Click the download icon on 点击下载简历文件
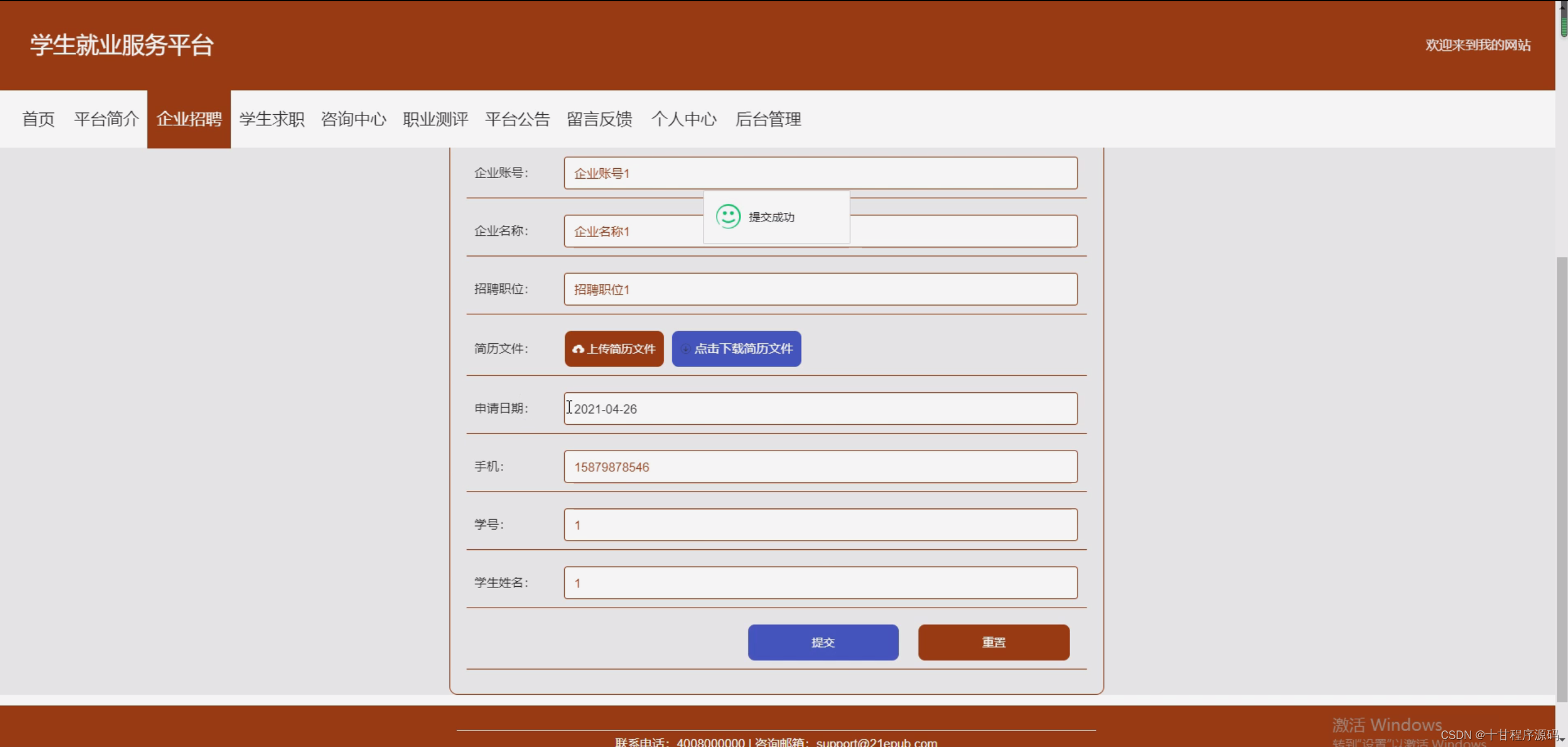Image resolution: width=1568 pixels, height=747 pixels. tap(686, 348)
